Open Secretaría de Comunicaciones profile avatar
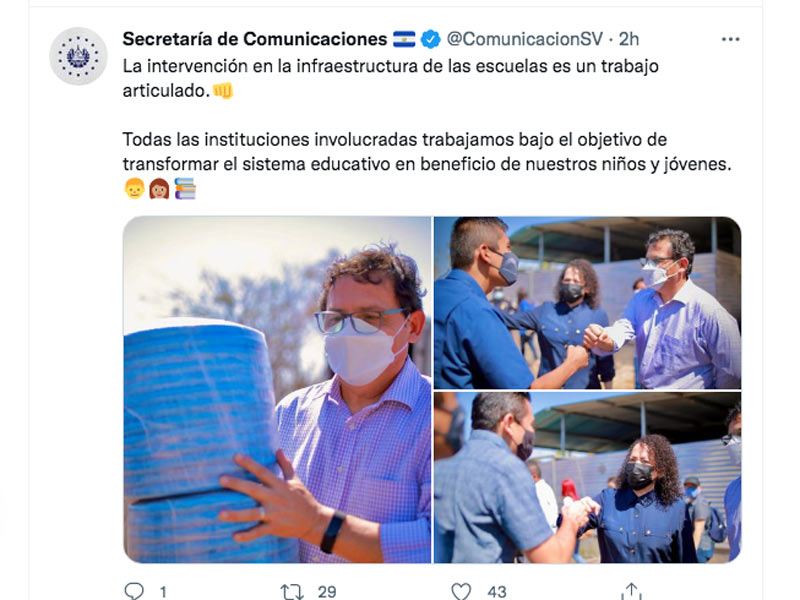This screenshot has height=600, width=800. (78, 56)
